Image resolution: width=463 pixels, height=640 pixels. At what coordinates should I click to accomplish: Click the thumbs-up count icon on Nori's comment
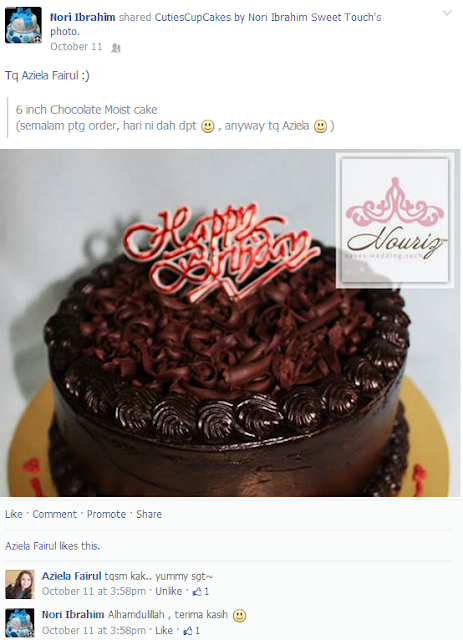coord(191,631)
